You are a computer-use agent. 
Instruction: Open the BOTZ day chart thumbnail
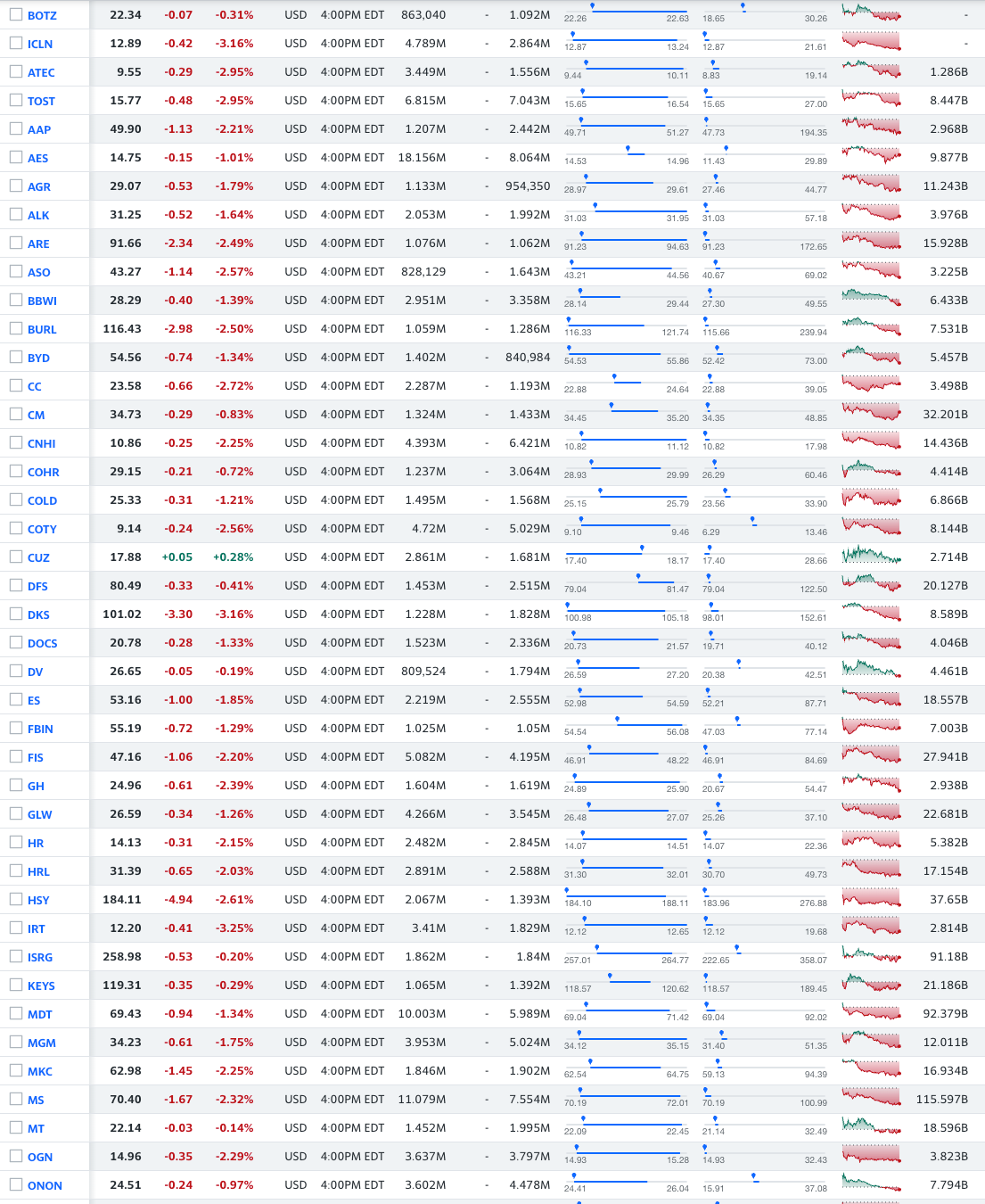[871, 14]
